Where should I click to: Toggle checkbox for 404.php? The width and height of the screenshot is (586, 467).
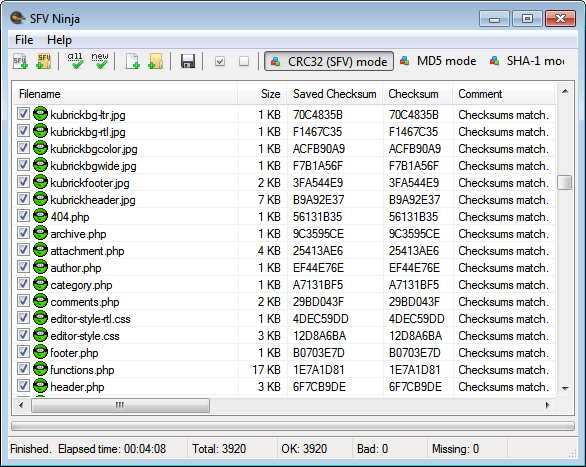[x=23, y=216]
